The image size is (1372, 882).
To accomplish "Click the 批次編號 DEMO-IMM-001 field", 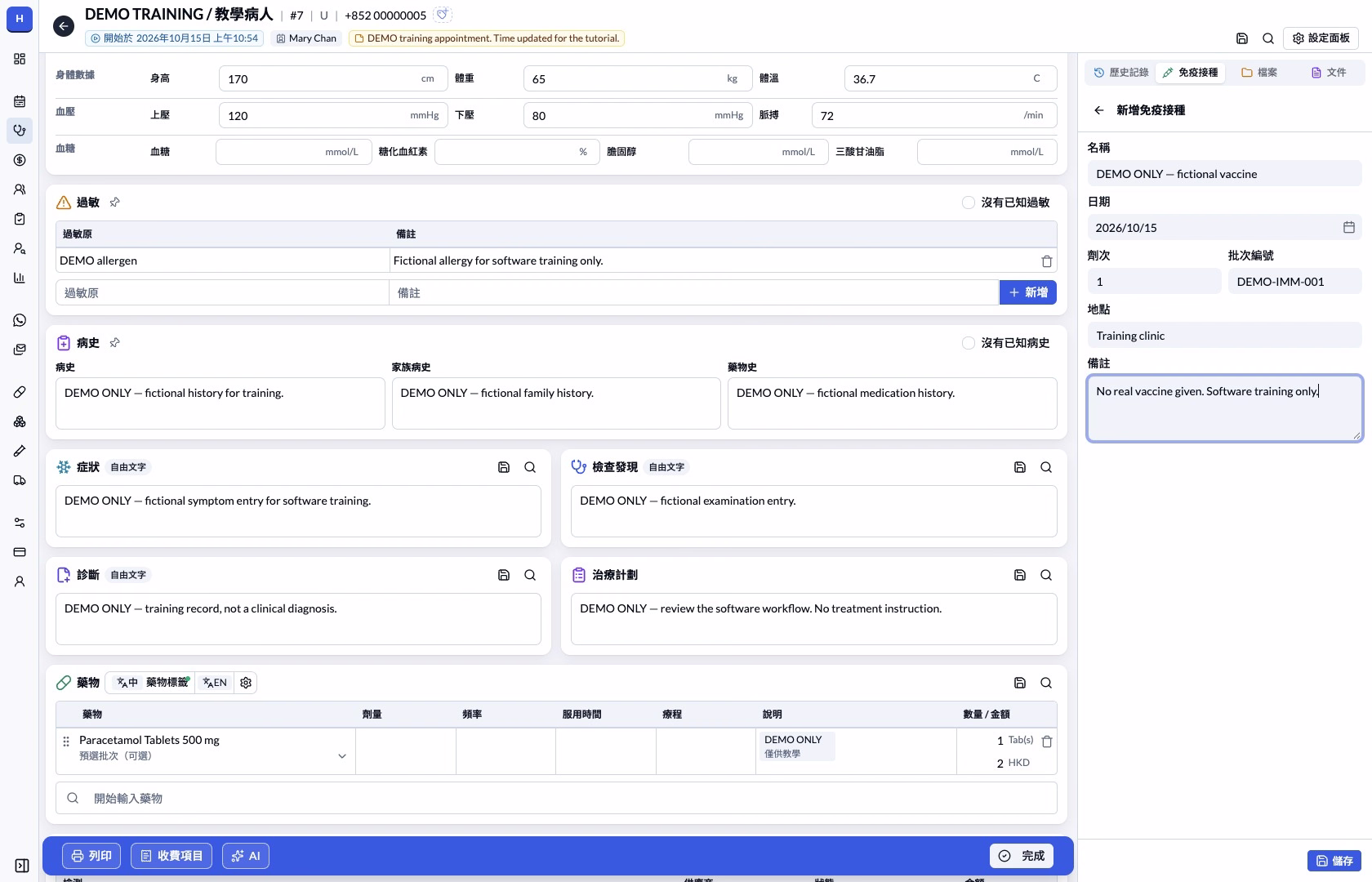I will coord(1294,281).
